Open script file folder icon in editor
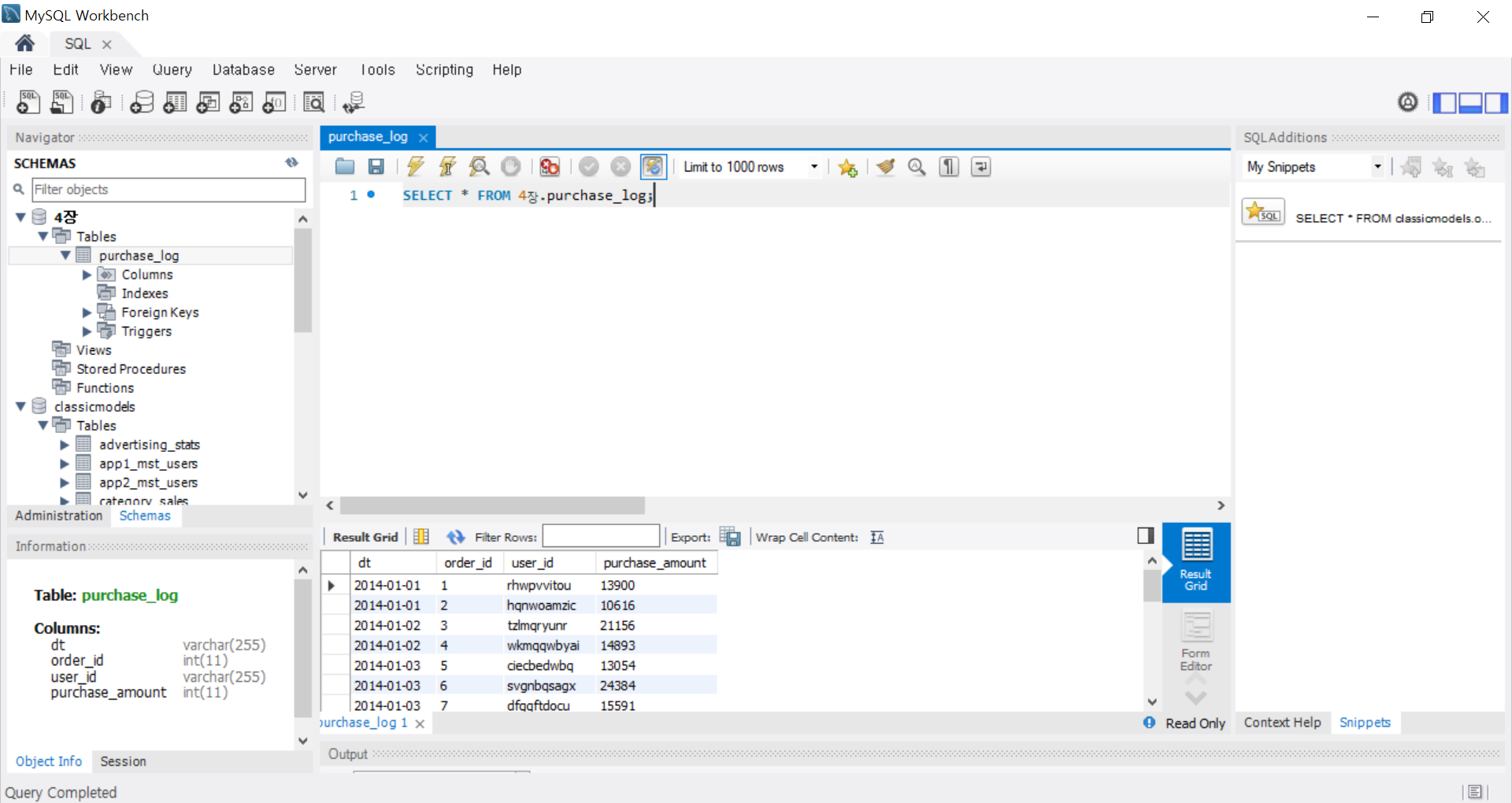The height and width of the screenshot is (803, 1512). [345, 166]
